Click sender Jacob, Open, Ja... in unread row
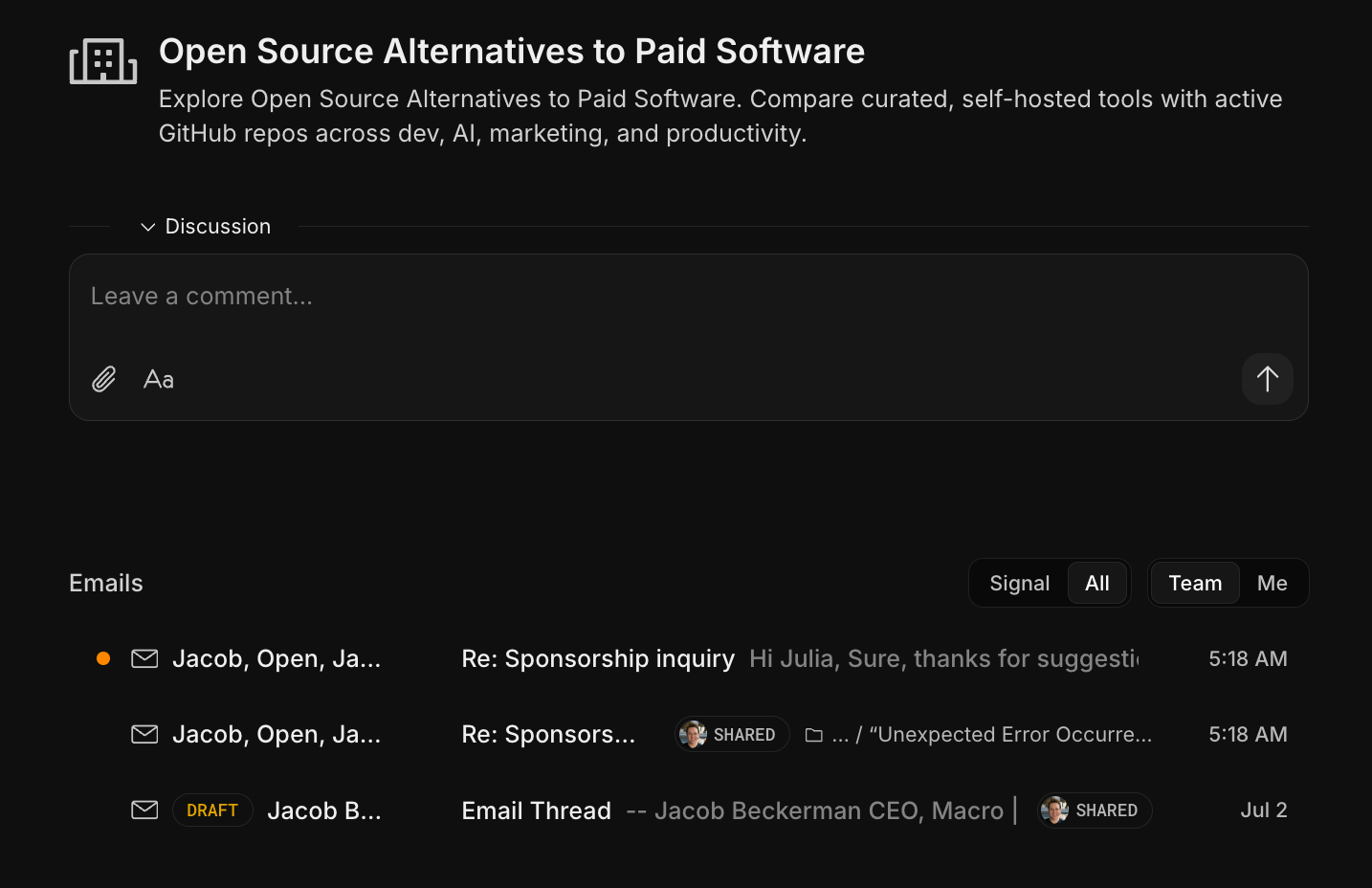 277,658
